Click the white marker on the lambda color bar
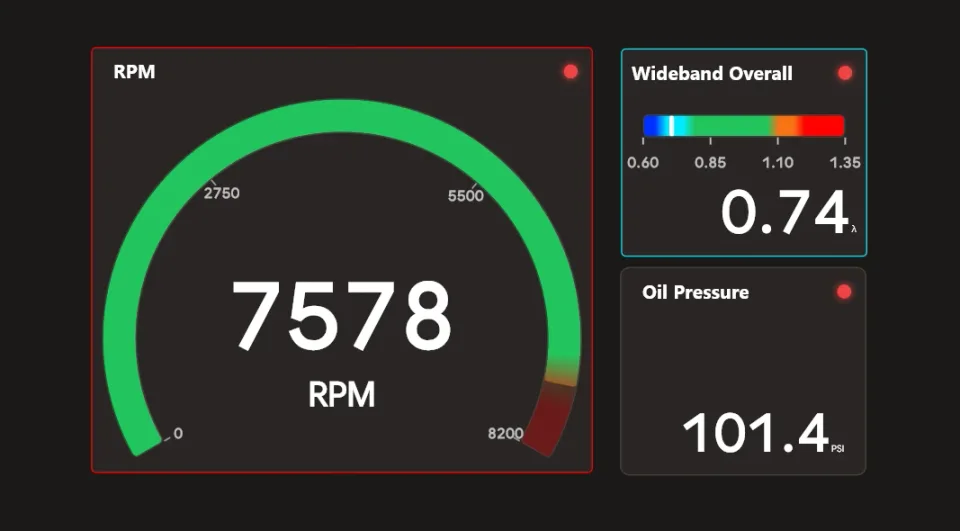The image size is (960, 531). [x=672, y=126]
